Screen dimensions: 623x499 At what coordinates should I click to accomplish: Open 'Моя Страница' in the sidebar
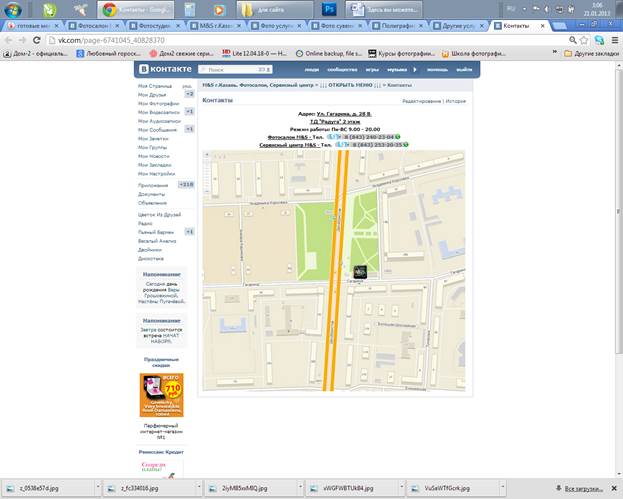[x=155, y=86]
